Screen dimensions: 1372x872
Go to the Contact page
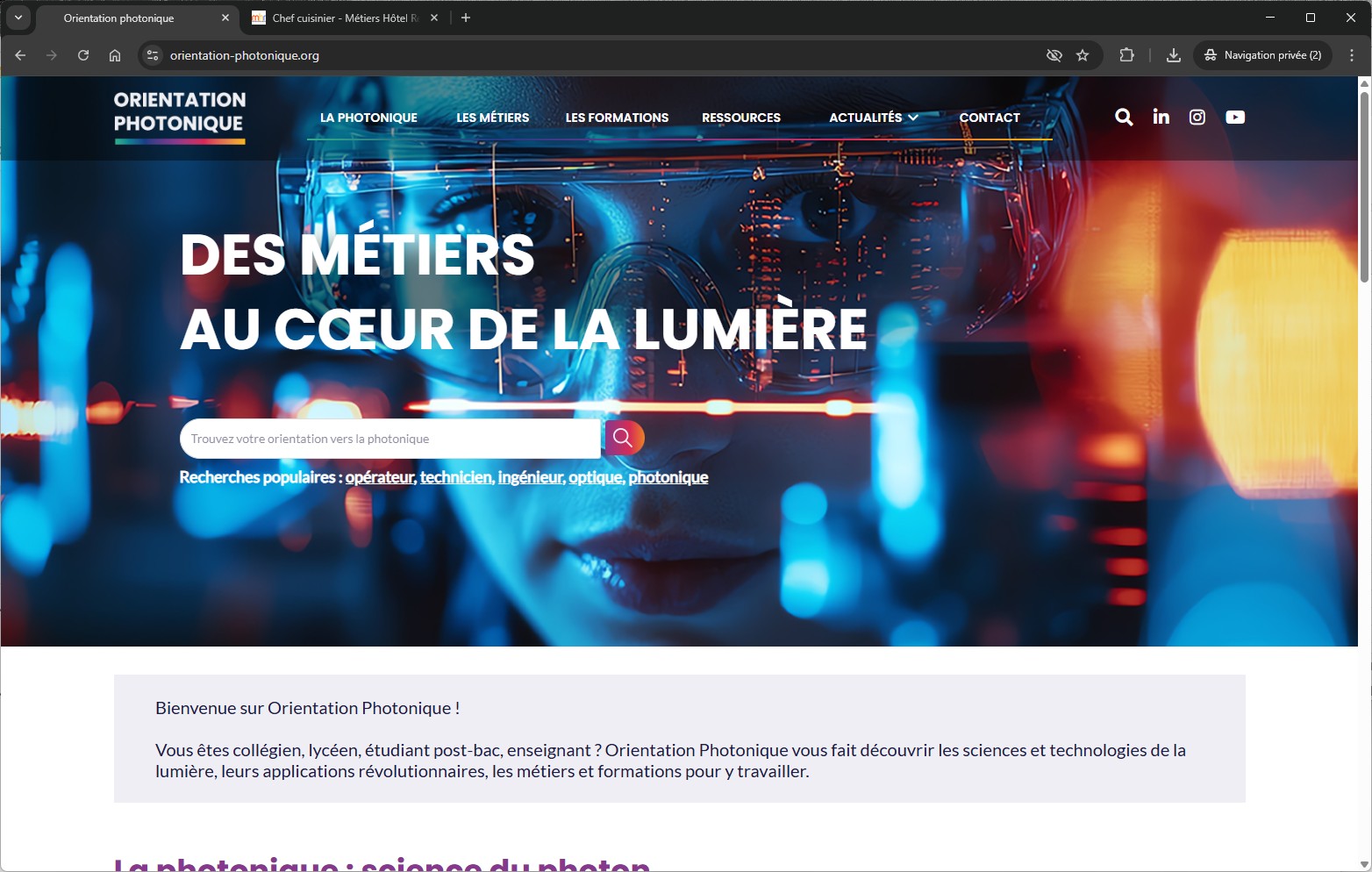(989, 118)
